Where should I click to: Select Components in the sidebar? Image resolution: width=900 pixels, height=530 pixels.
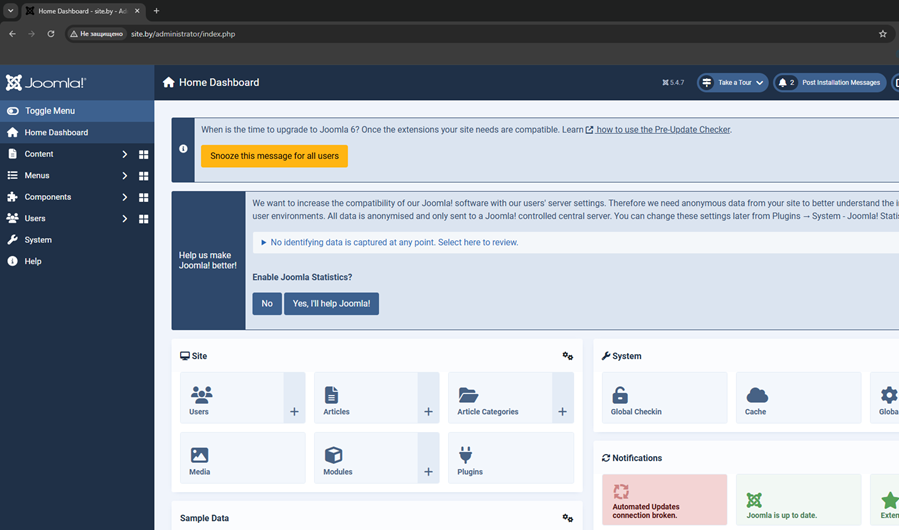[48, 197]
